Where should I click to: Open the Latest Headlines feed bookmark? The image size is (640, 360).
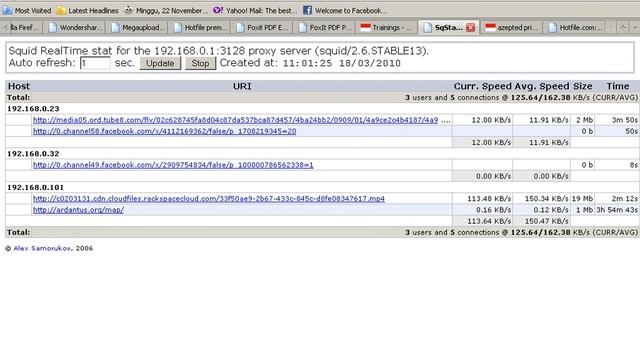[87, 11]
